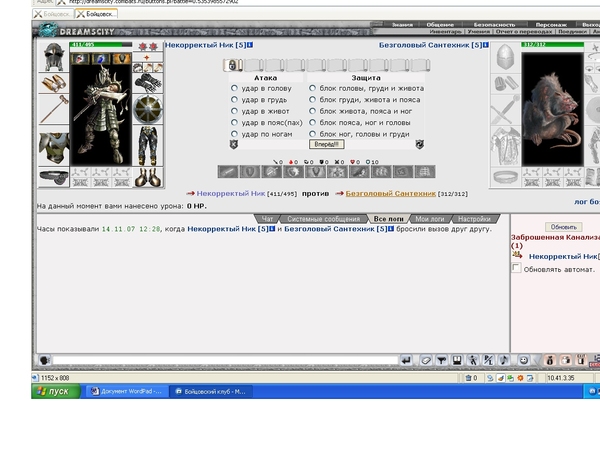This screenshot has width=600, height=450.
Task: Select attack 'удар в грудь'
Action: click(x=234, y=100)
